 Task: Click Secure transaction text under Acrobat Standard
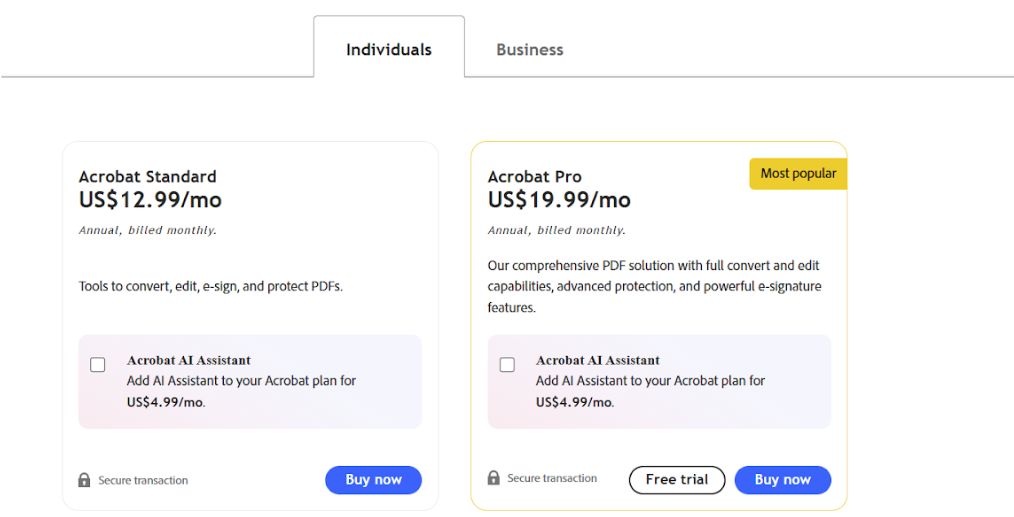coord(143,481)
